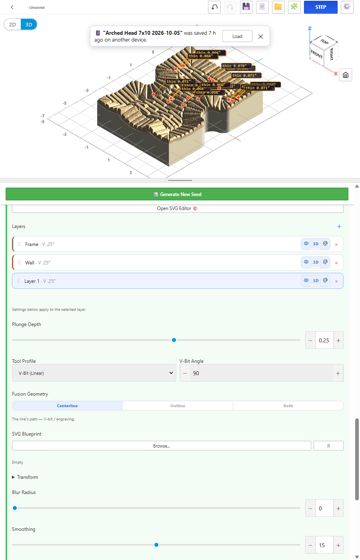Image resolution: width=360 pixels, height=560 pixels.
Task: Click small clear button beside Browse
Action: (328, 446)
